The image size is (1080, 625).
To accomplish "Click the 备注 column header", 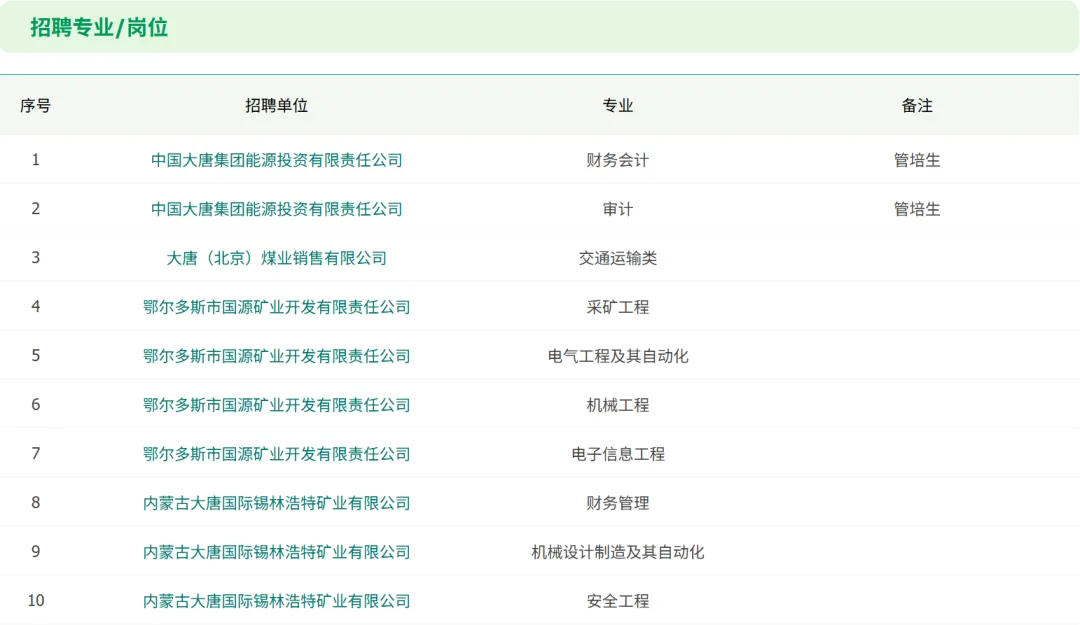I will point(917,105).
